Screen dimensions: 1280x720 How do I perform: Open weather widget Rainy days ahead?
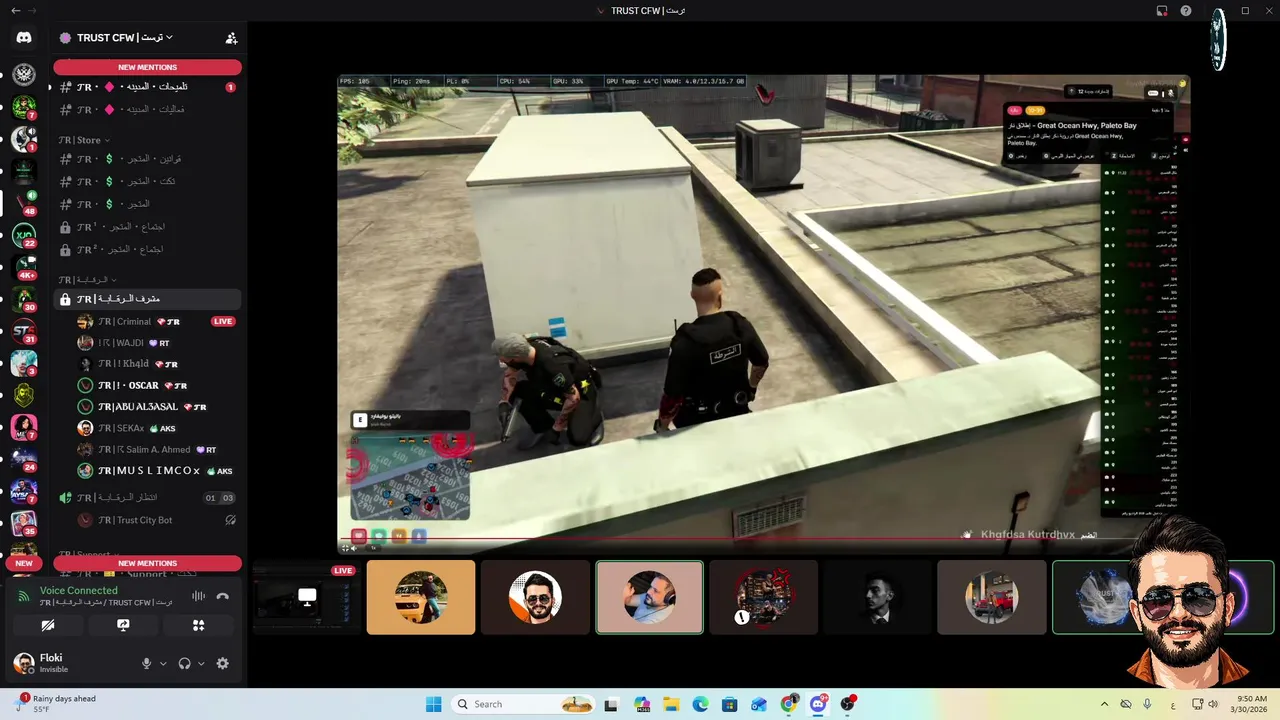click(55, 704)
